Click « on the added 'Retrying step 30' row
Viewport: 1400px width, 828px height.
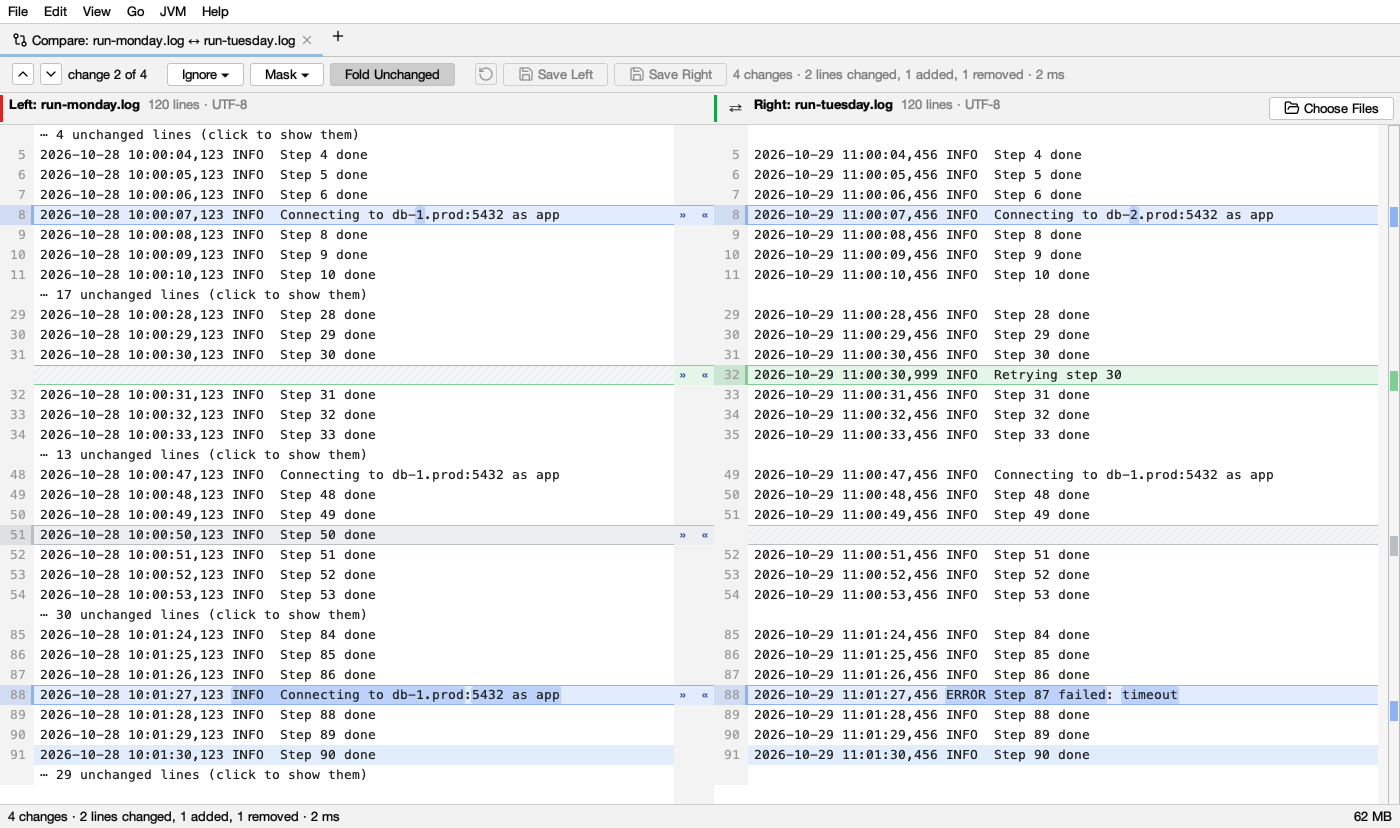(x=704, y=375)
